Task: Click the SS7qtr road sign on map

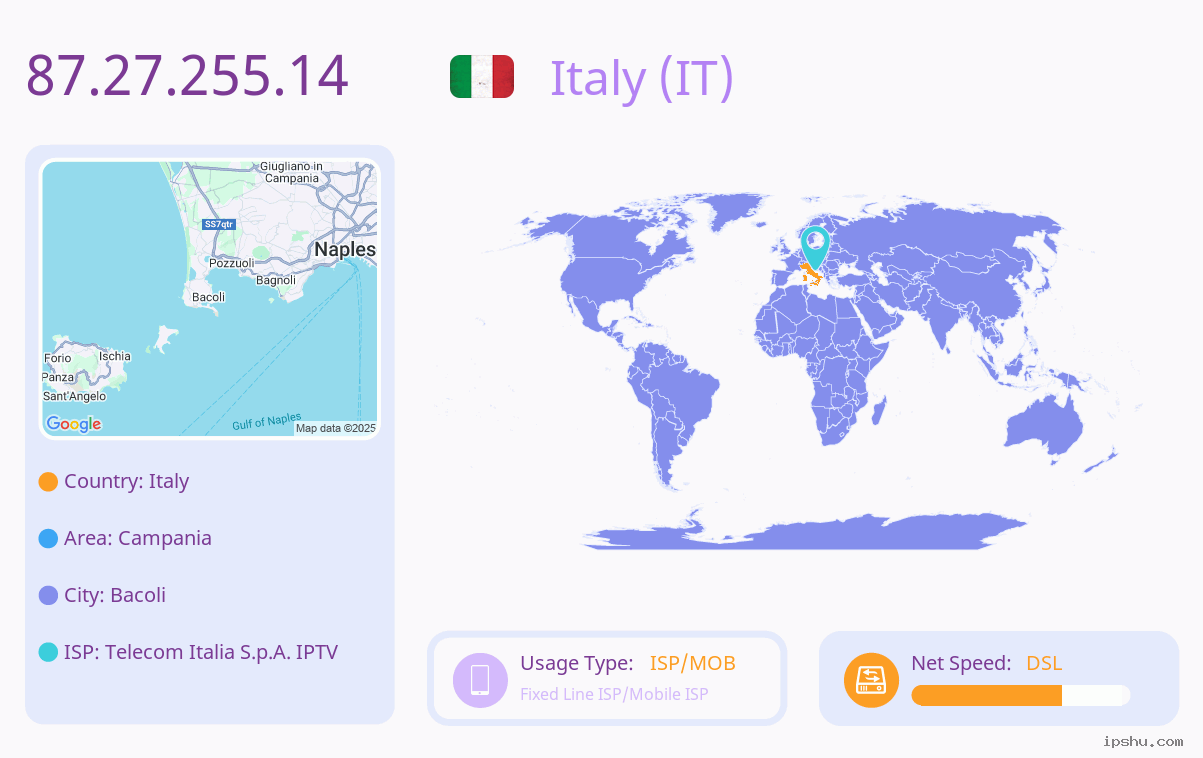Action: pyautogui.click(x=218, y=224)
